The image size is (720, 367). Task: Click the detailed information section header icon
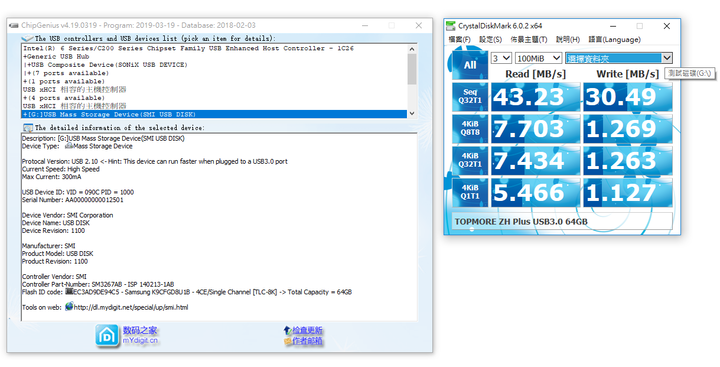coord(28,128)
